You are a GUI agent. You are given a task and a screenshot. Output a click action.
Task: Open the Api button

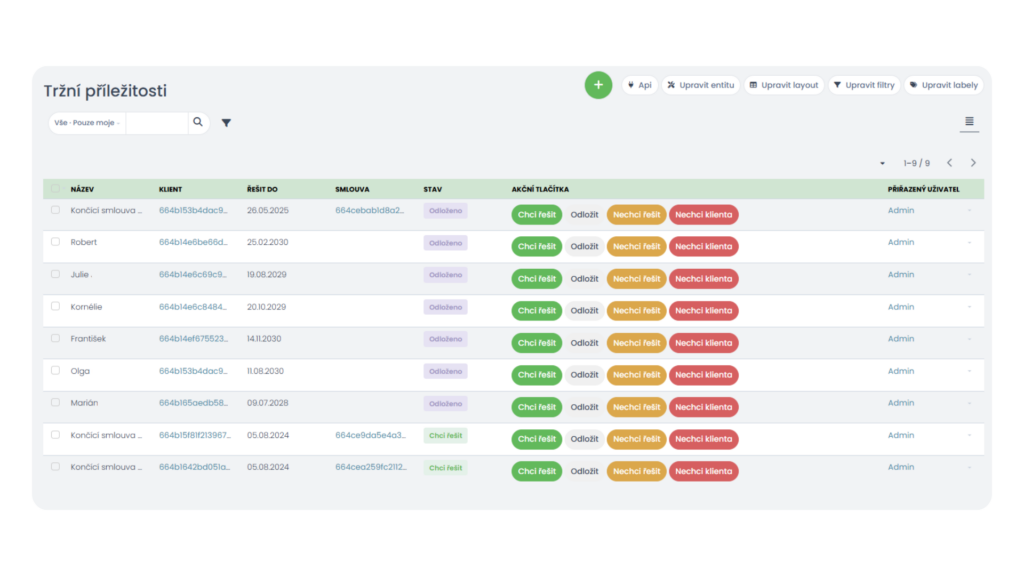point(638,85)
